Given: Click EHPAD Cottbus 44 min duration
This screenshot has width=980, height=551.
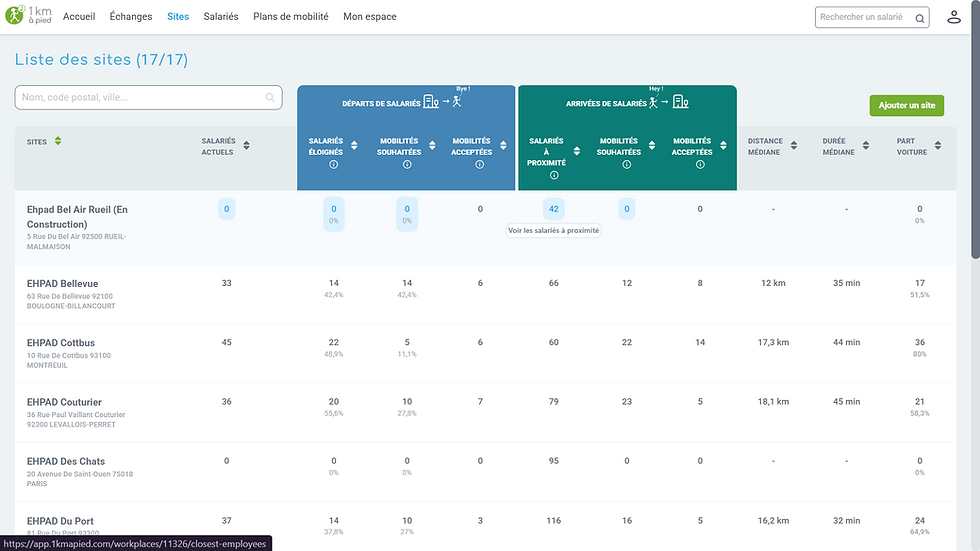Looking at the screenshot, I should (846, 342).
